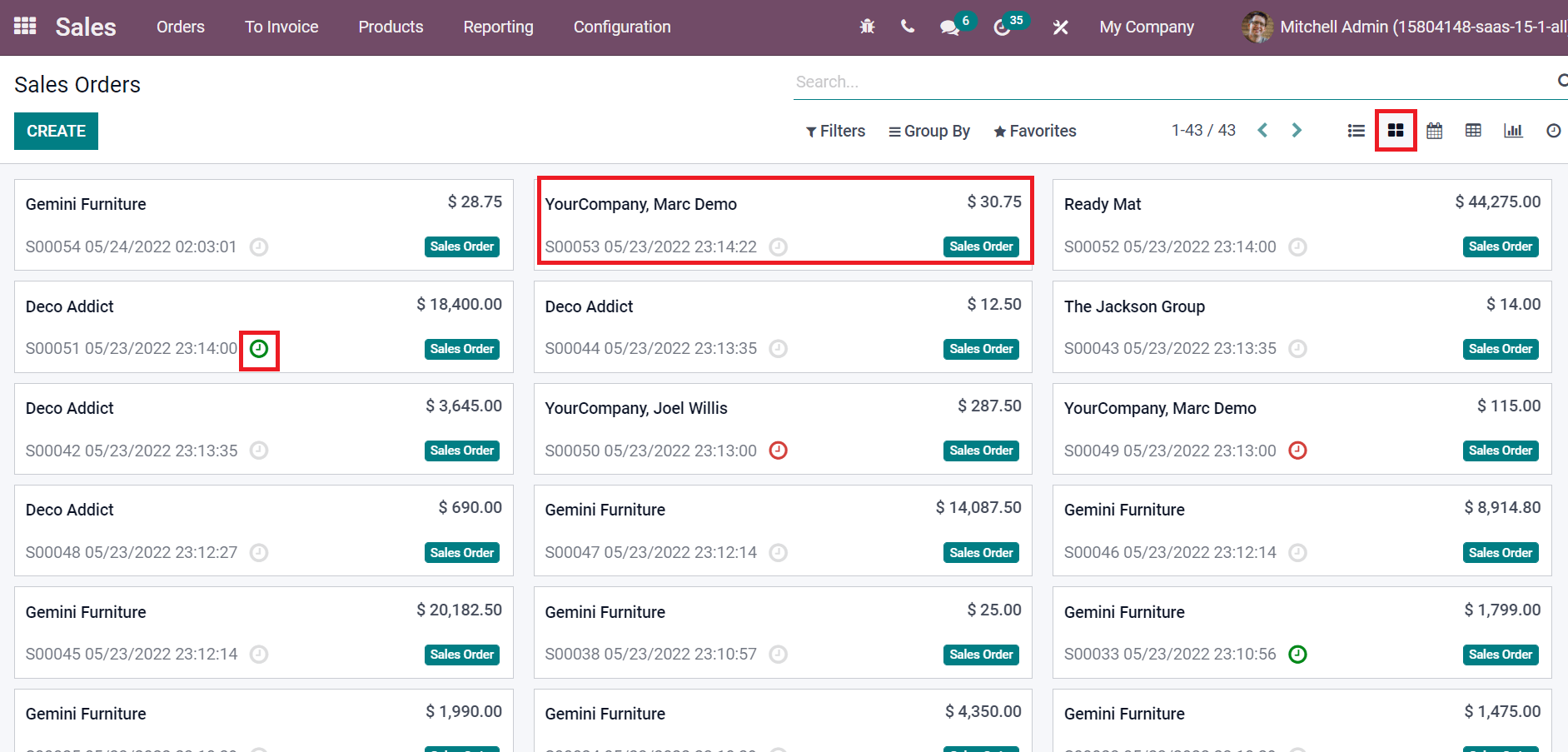Click green activity clock on S00033
The width and height of the screenshot is (1568, 752).
click(1297, 654)
